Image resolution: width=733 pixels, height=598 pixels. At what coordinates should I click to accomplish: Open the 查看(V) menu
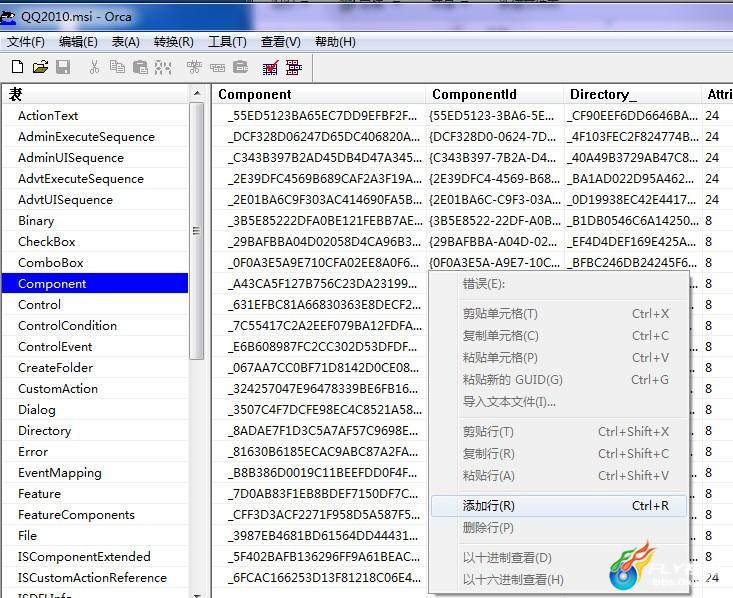click(280, 42)
